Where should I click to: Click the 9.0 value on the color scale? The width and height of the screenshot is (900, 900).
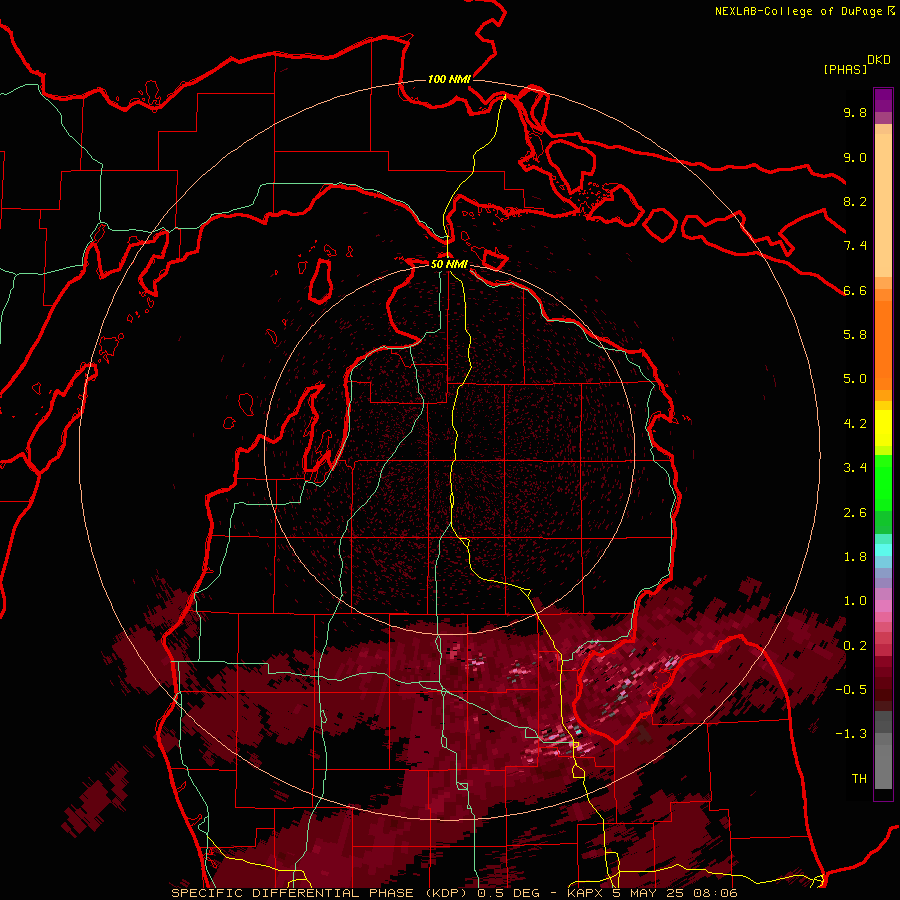pos(855,157)
